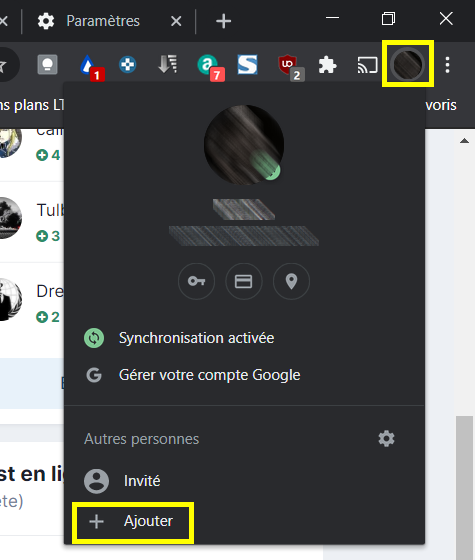Click the blue S extension icon
Viewport: 475px width, 560px height.
pos(248,65)
